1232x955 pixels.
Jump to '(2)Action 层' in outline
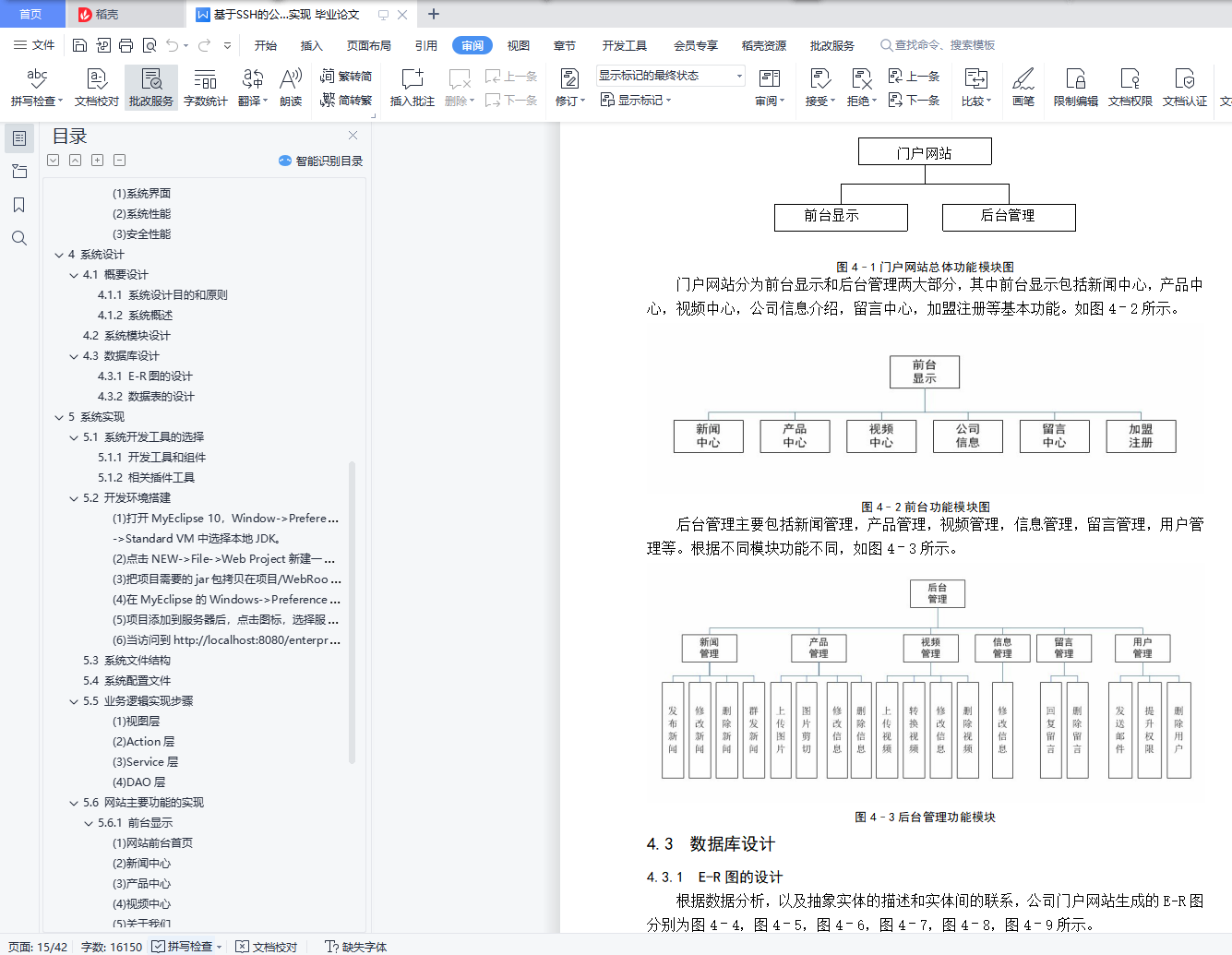point(143,742)
